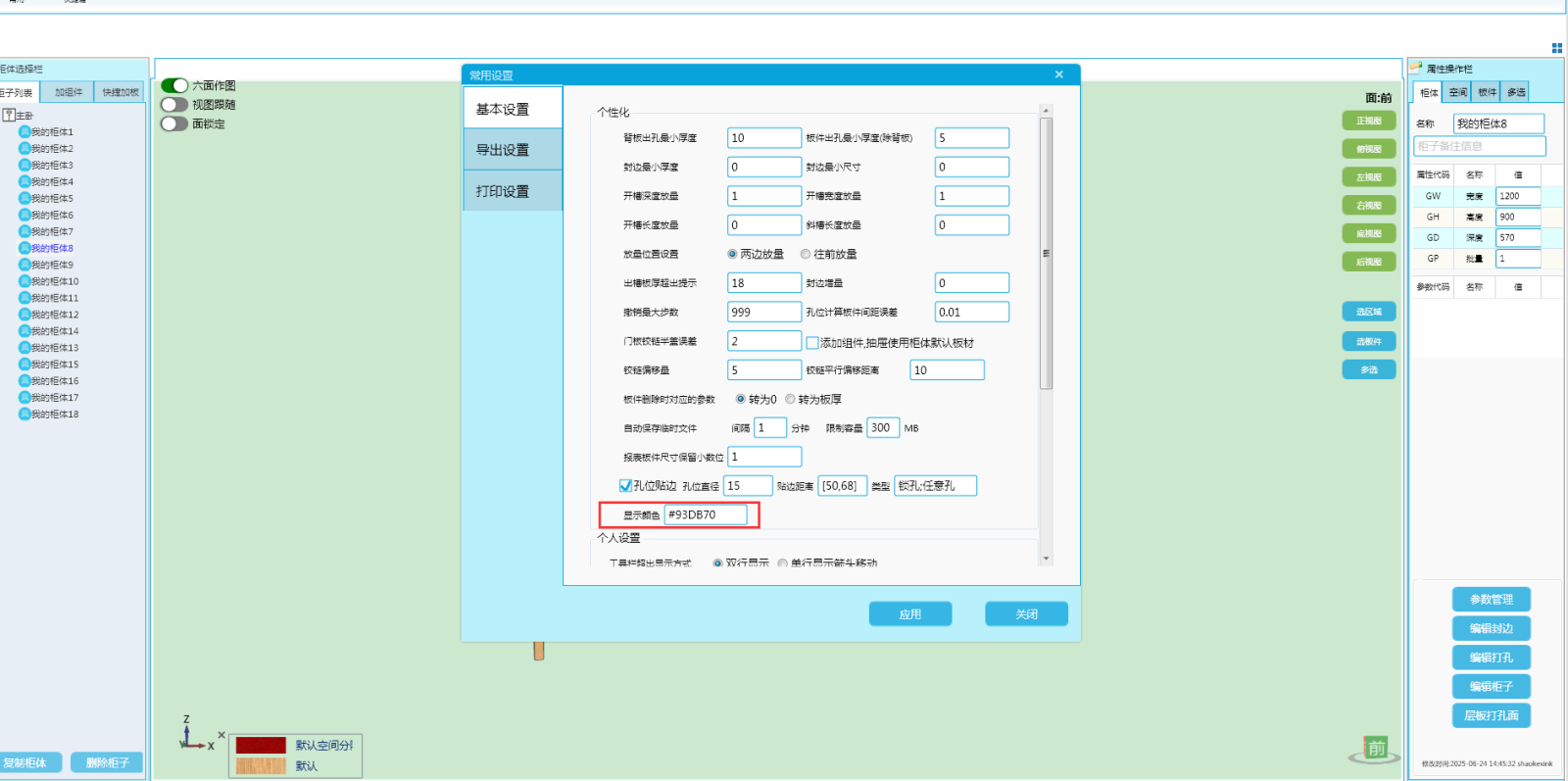This screenshot has width=1568, height=781.
Task: Select cabinet icon for 我的柜体2
Action: (x=24, y=148)
